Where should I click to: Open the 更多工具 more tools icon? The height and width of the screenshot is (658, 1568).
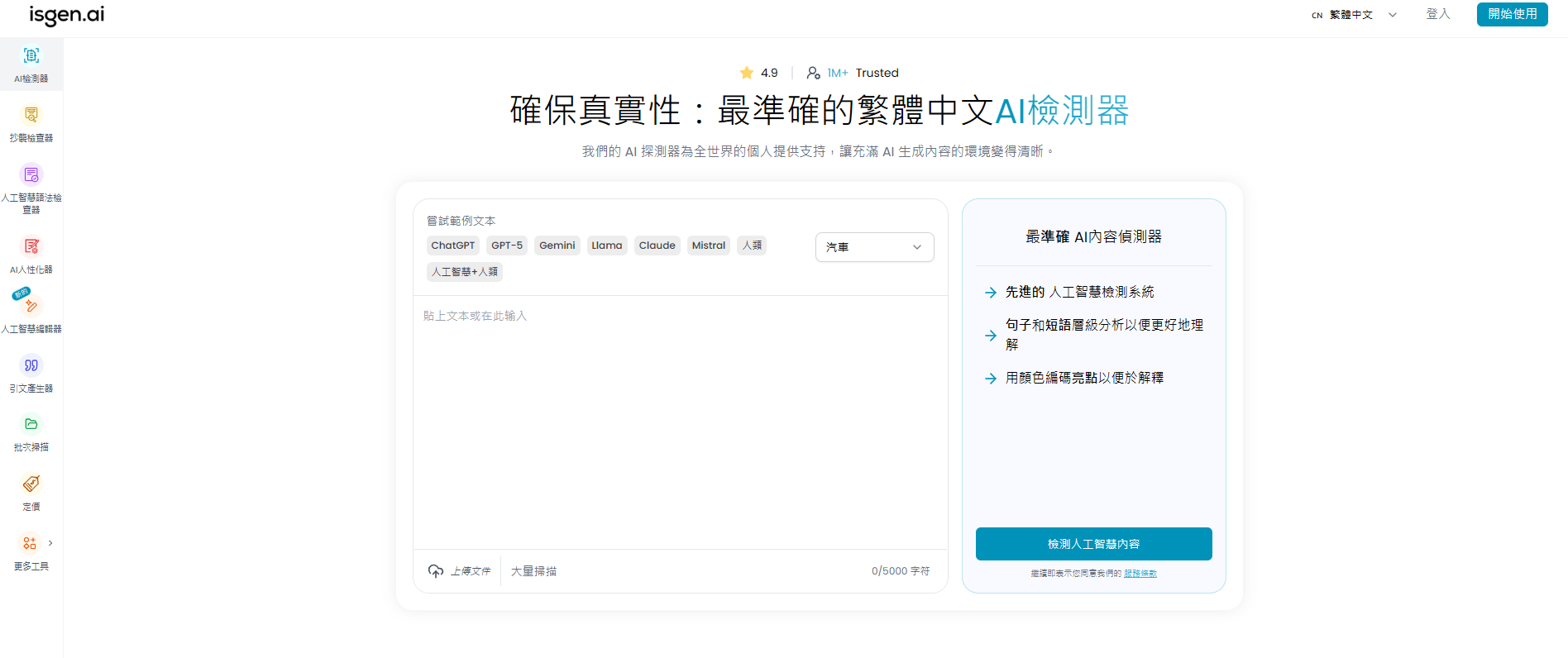pyautogui.click(x=30, y=543)
